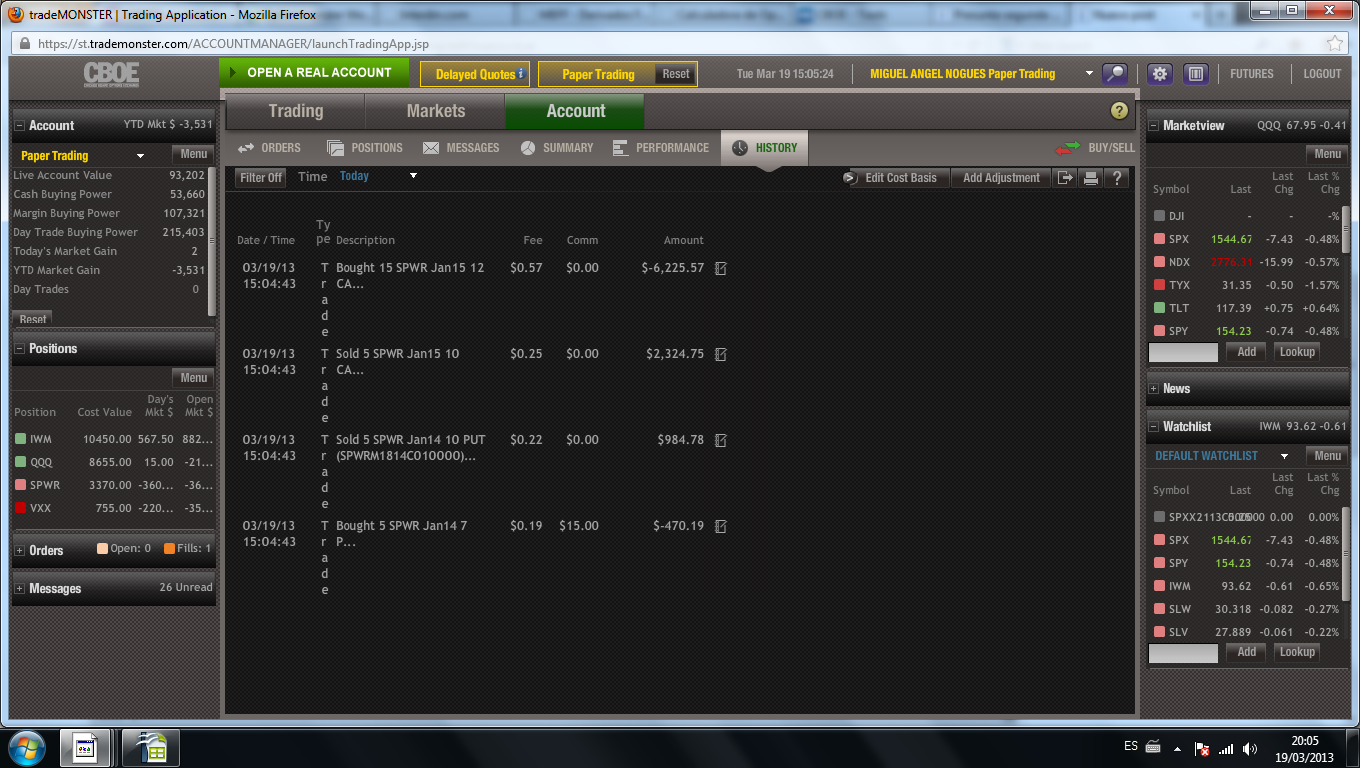Collapse the Positions panel

click(20, 349)
